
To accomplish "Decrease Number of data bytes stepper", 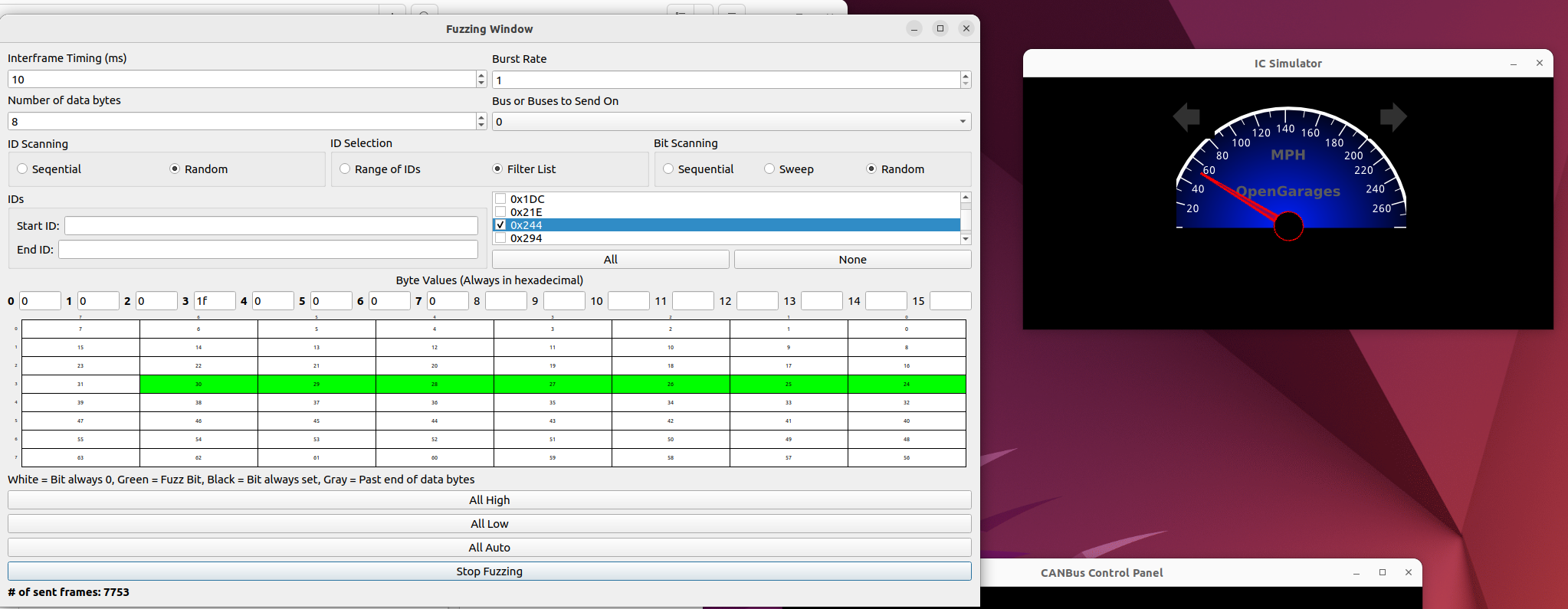I will (x=481, y=125).
